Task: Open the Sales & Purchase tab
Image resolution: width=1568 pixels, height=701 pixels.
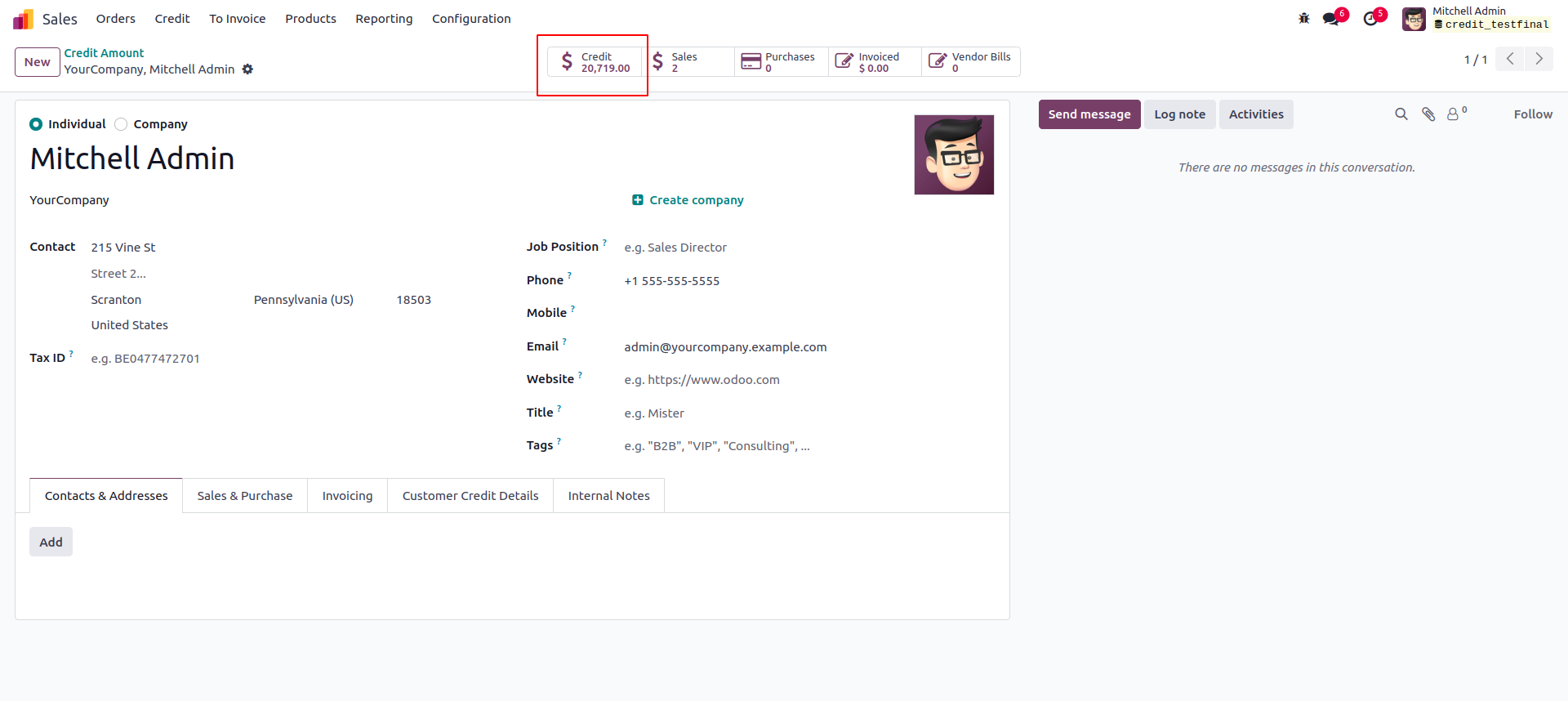Action: (244, 496)
